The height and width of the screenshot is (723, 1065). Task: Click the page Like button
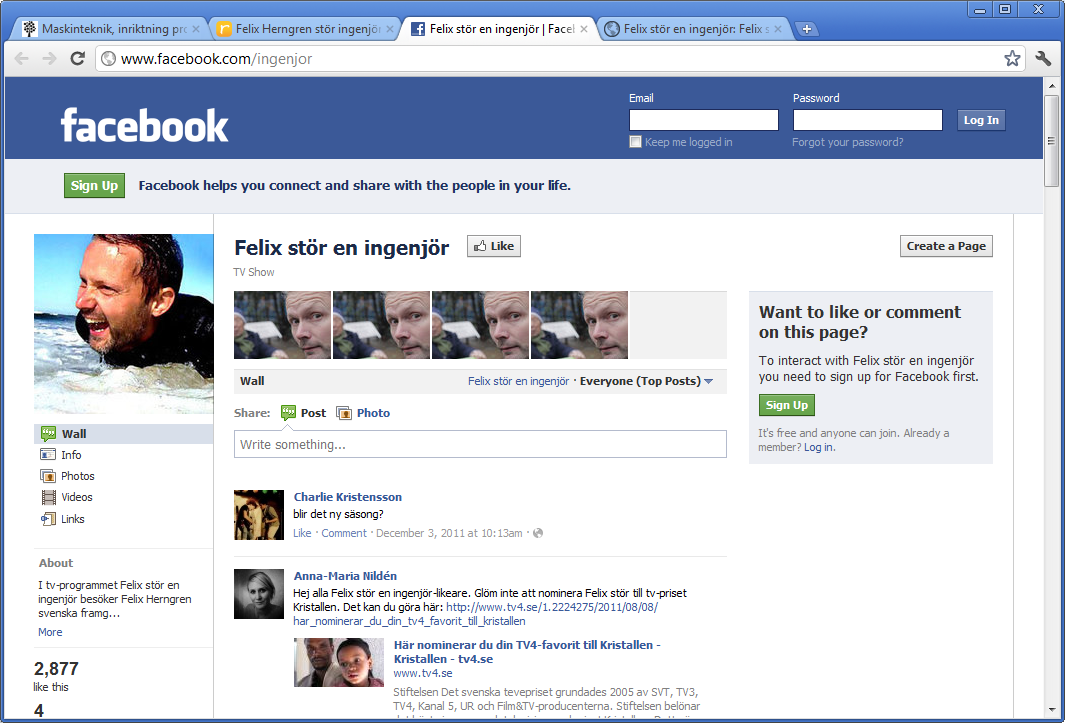click(x=494, y=246)
